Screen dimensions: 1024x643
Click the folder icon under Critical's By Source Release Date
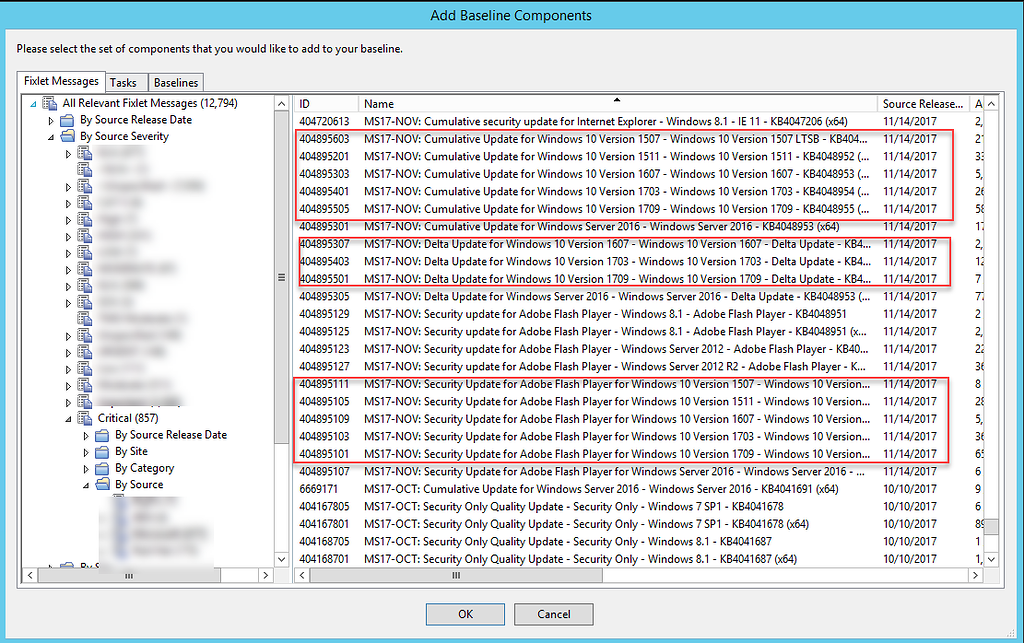[100, 434]
